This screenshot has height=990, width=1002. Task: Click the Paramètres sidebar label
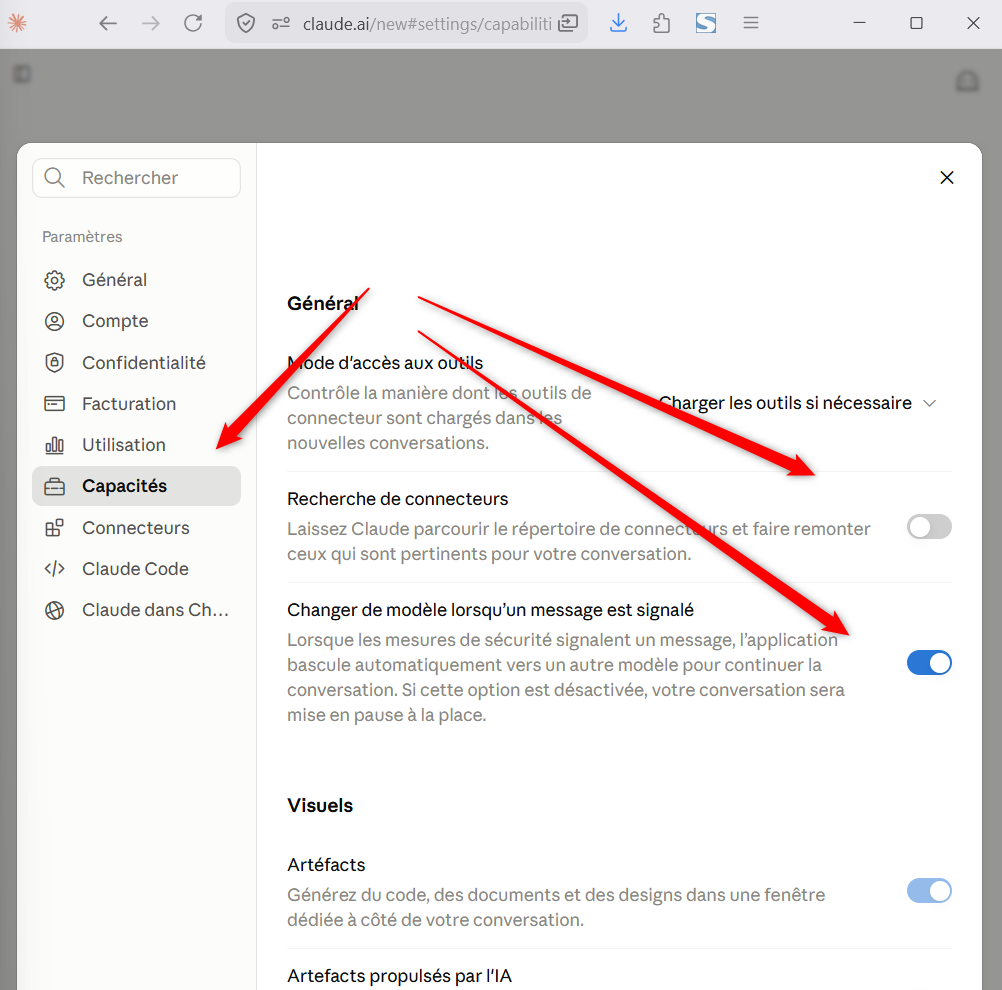click(x=82, y=236)
